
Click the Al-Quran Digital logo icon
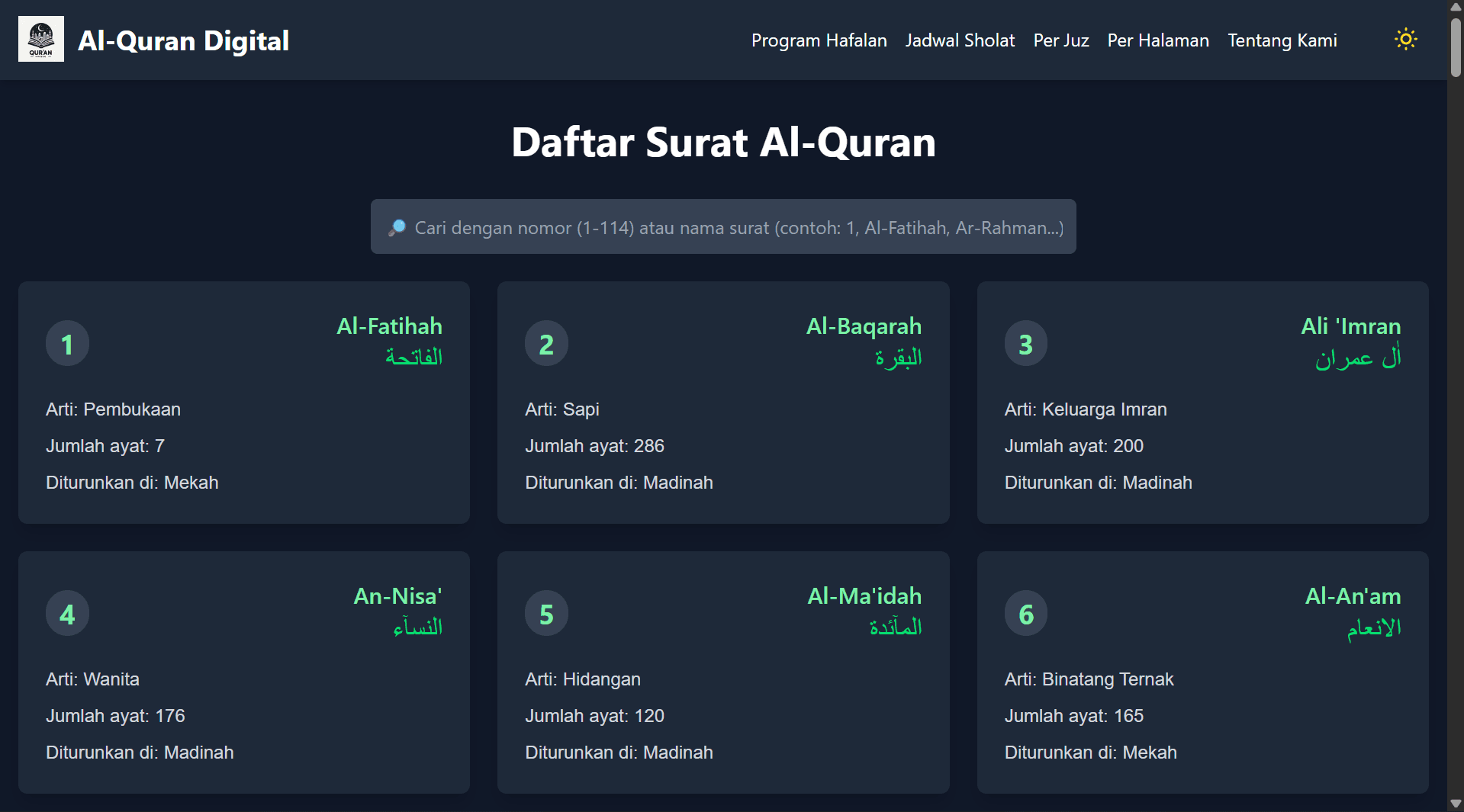tap(40, 39)
